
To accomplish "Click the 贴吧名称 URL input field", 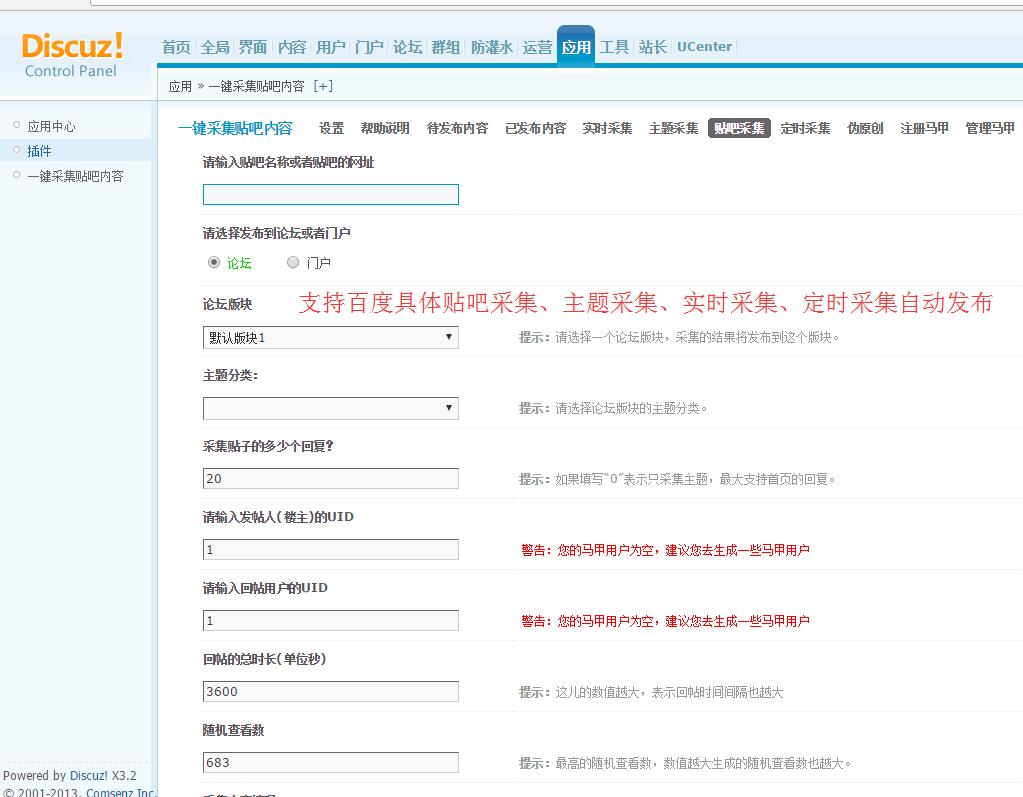I will point(330,195).
